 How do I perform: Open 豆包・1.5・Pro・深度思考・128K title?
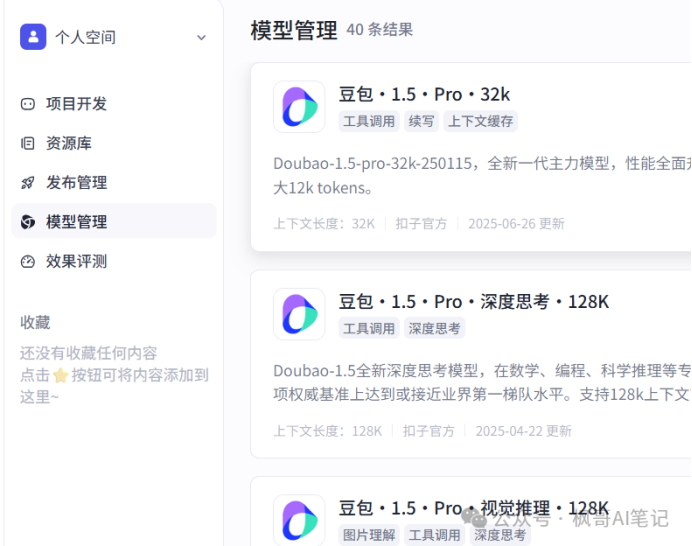click(474, 302)
